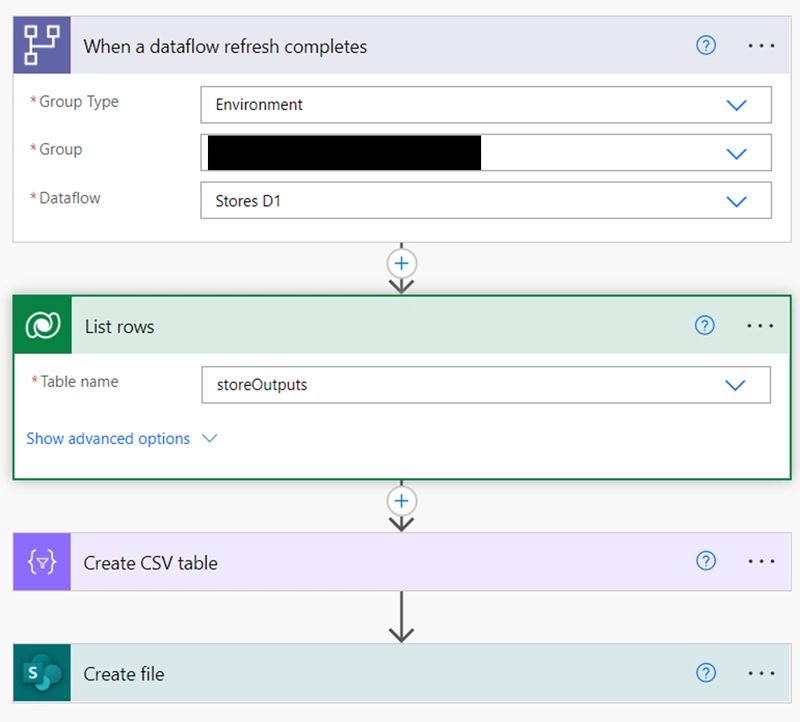Click the Create CSV table action icon
The image size is (800, 722).
(x=41, y=561)
